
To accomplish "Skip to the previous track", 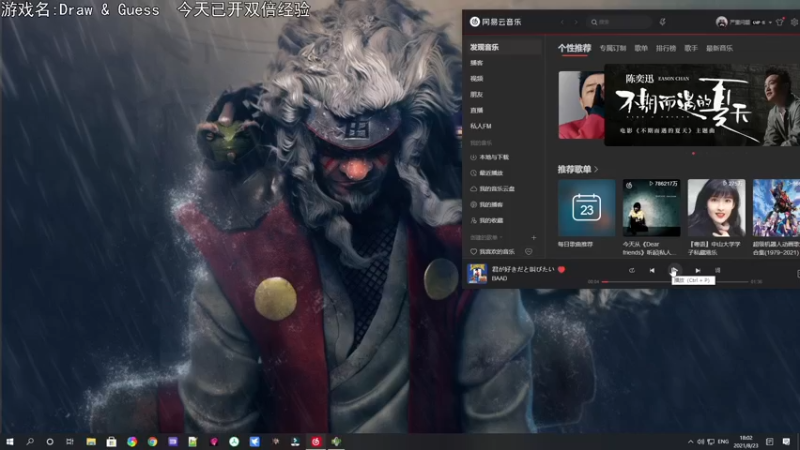I will point(652,270).
